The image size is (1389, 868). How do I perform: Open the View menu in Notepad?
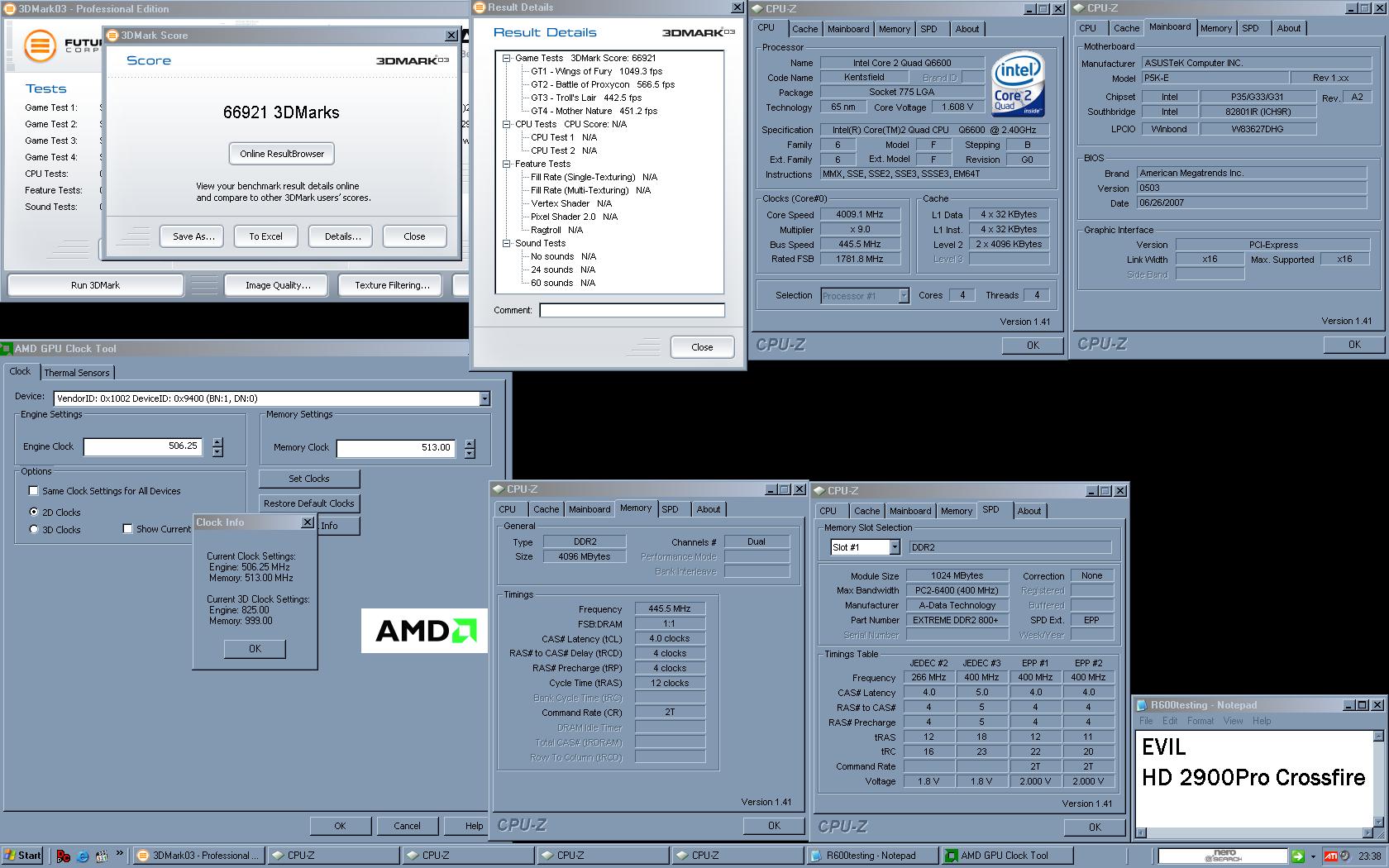tap(1233, 721)
